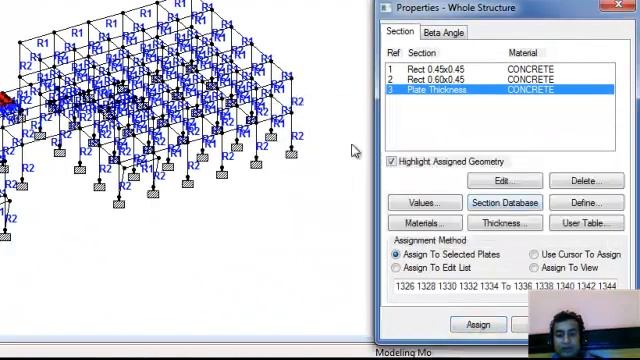Image resolution: width=640 pixels, height=360 pixels.
Task: Click the Thickness button
Action: pos(505,223)
